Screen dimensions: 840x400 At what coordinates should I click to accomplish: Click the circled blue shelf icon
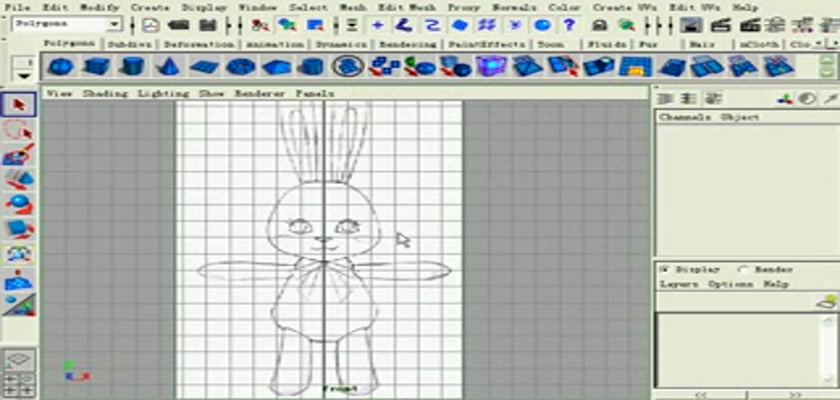pyautogui.click(x=348, y=67)
